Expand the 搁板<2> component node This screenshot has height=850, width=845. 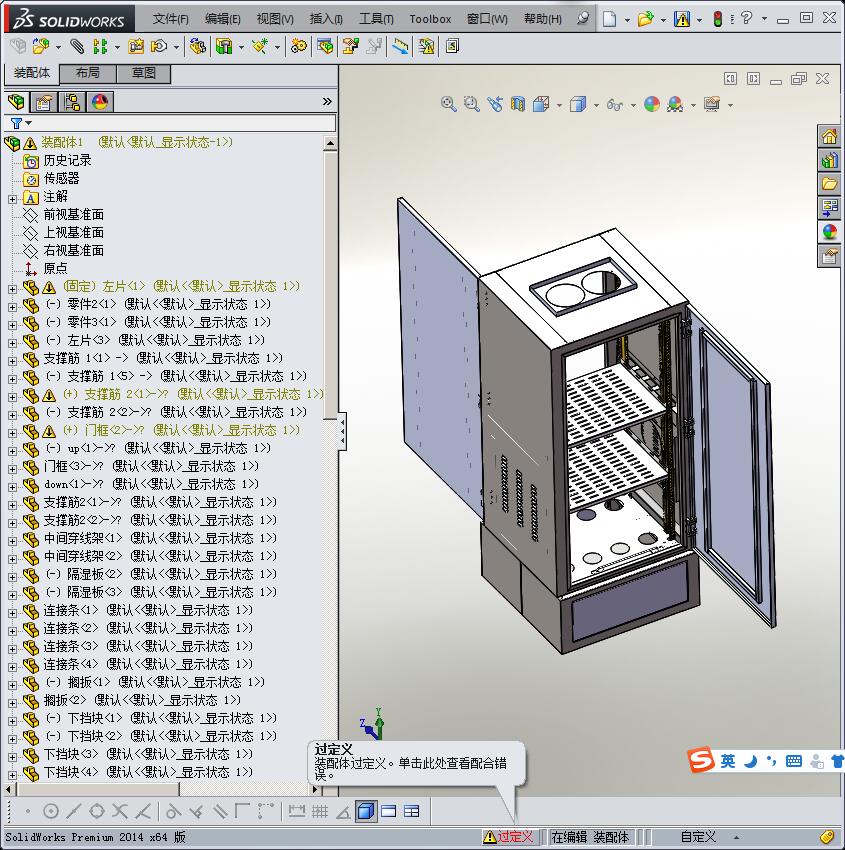pyautogui.click(x=12, y=703)
